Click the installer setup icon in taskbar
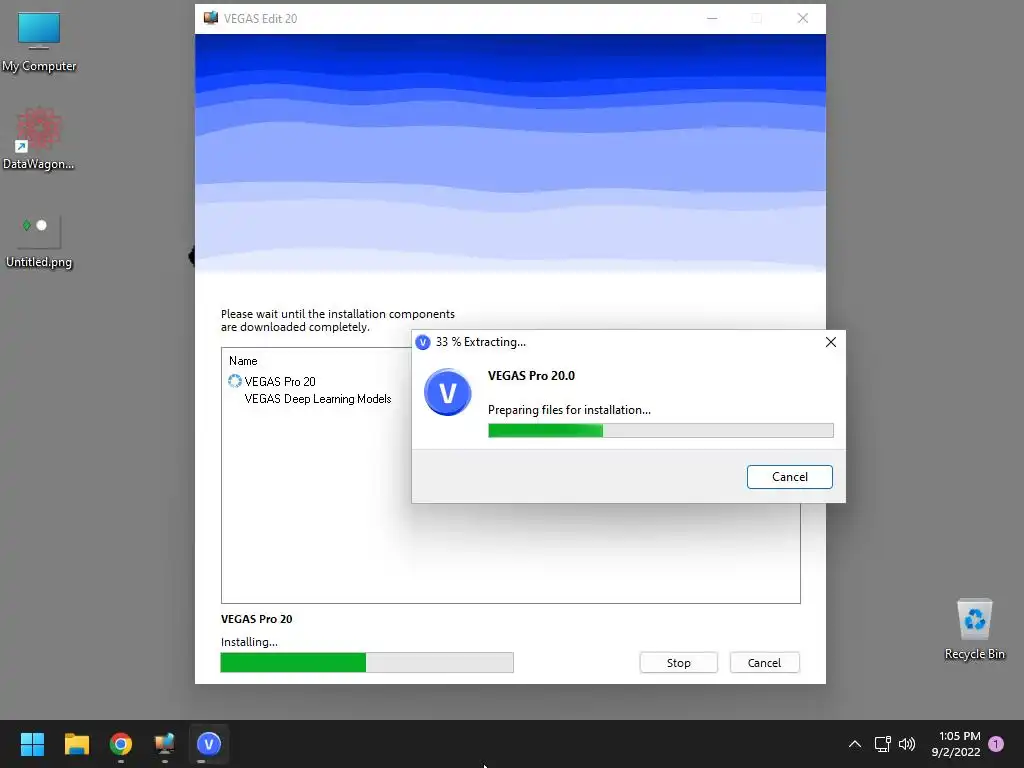 point(165,744)
